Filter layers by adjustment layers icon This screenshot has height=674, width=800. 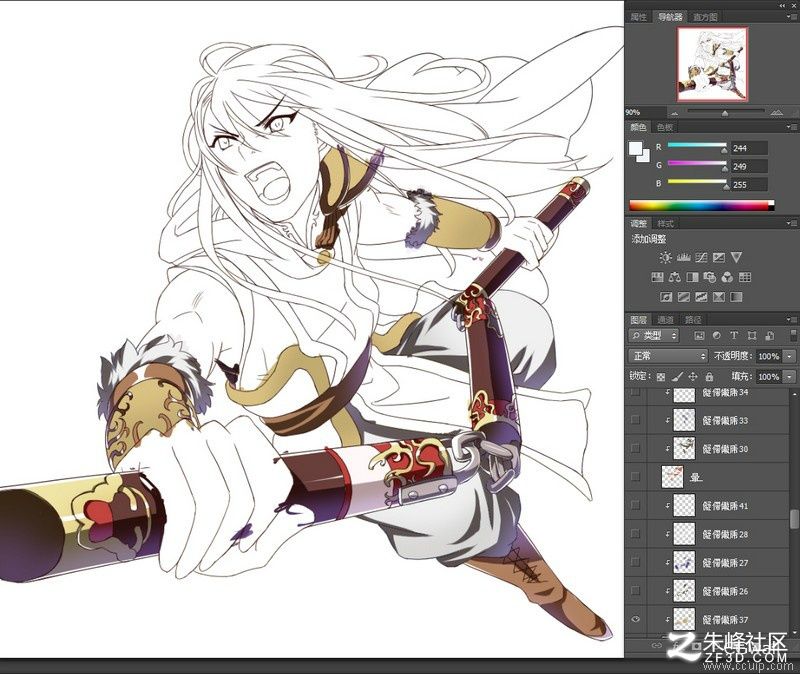[x=716, y=335]
